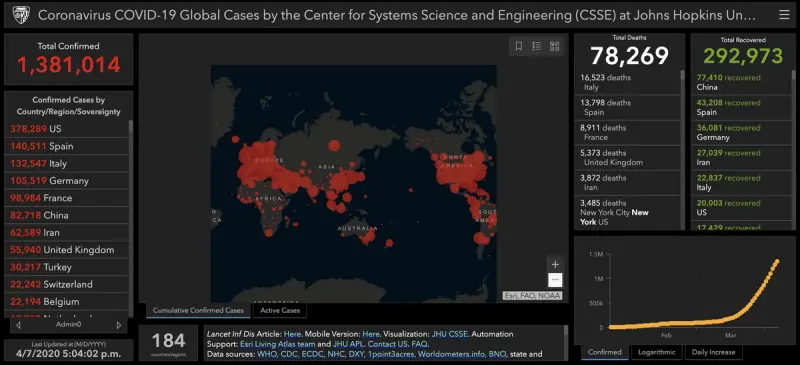Click Iran 3,872 deaths entry

click(x=628, y=182)
